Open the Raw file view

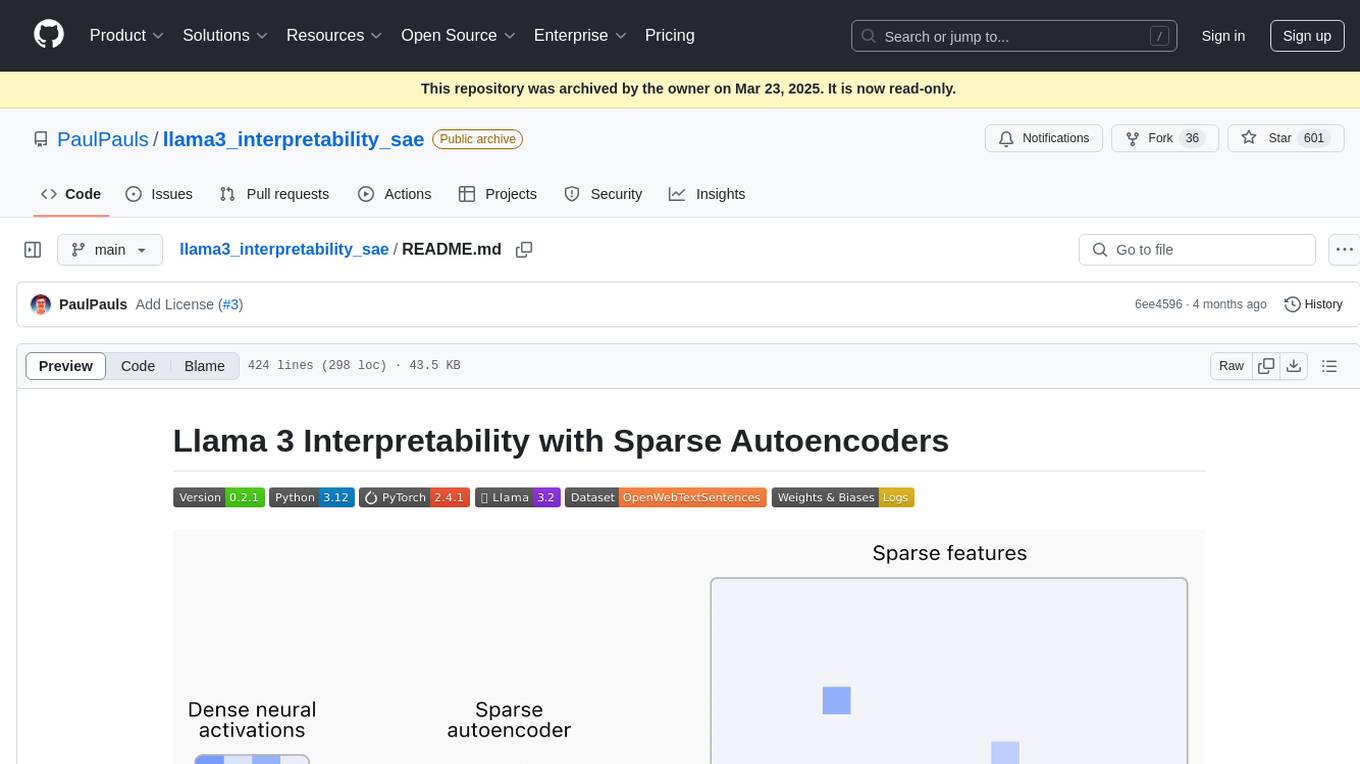pos(1231,366)
